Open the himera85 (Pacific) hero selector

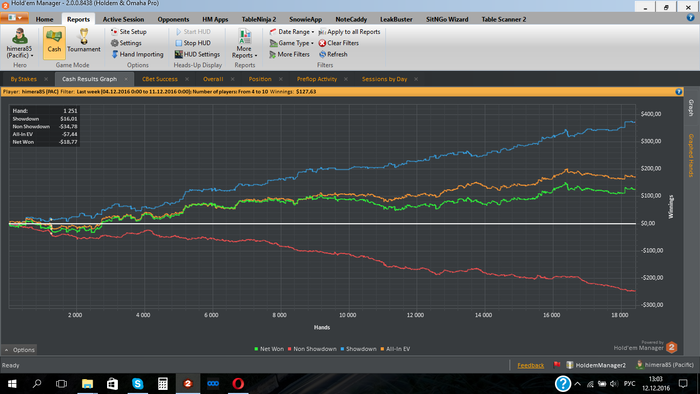pos(20,43)
